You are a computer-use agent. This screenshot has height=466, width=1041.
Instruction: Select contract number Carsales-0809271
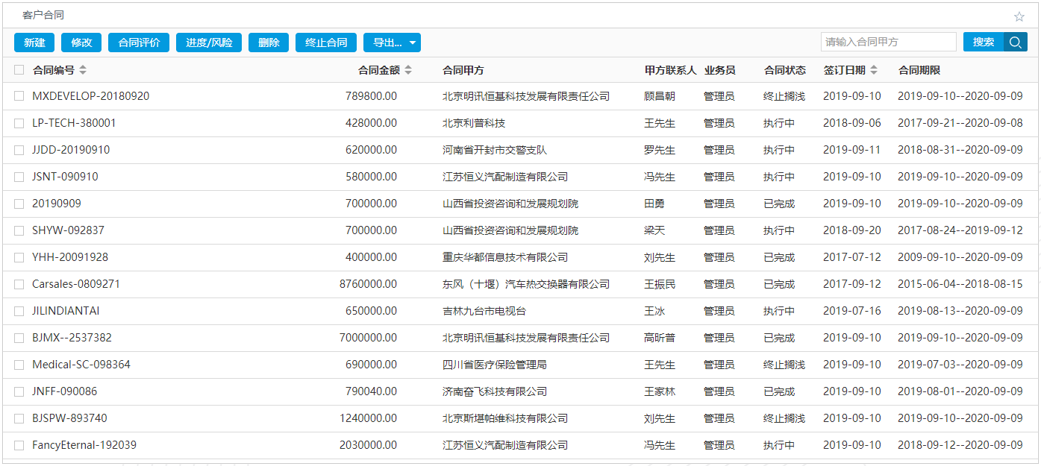point(76,284)
